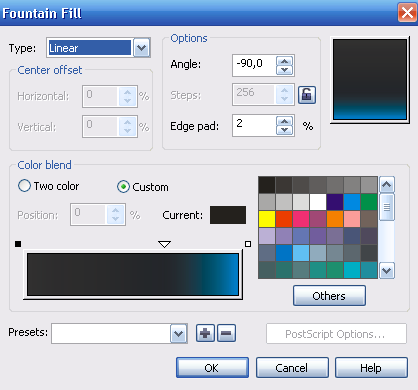
Task: Click the Steps lock icon
Action: point(307,95)
